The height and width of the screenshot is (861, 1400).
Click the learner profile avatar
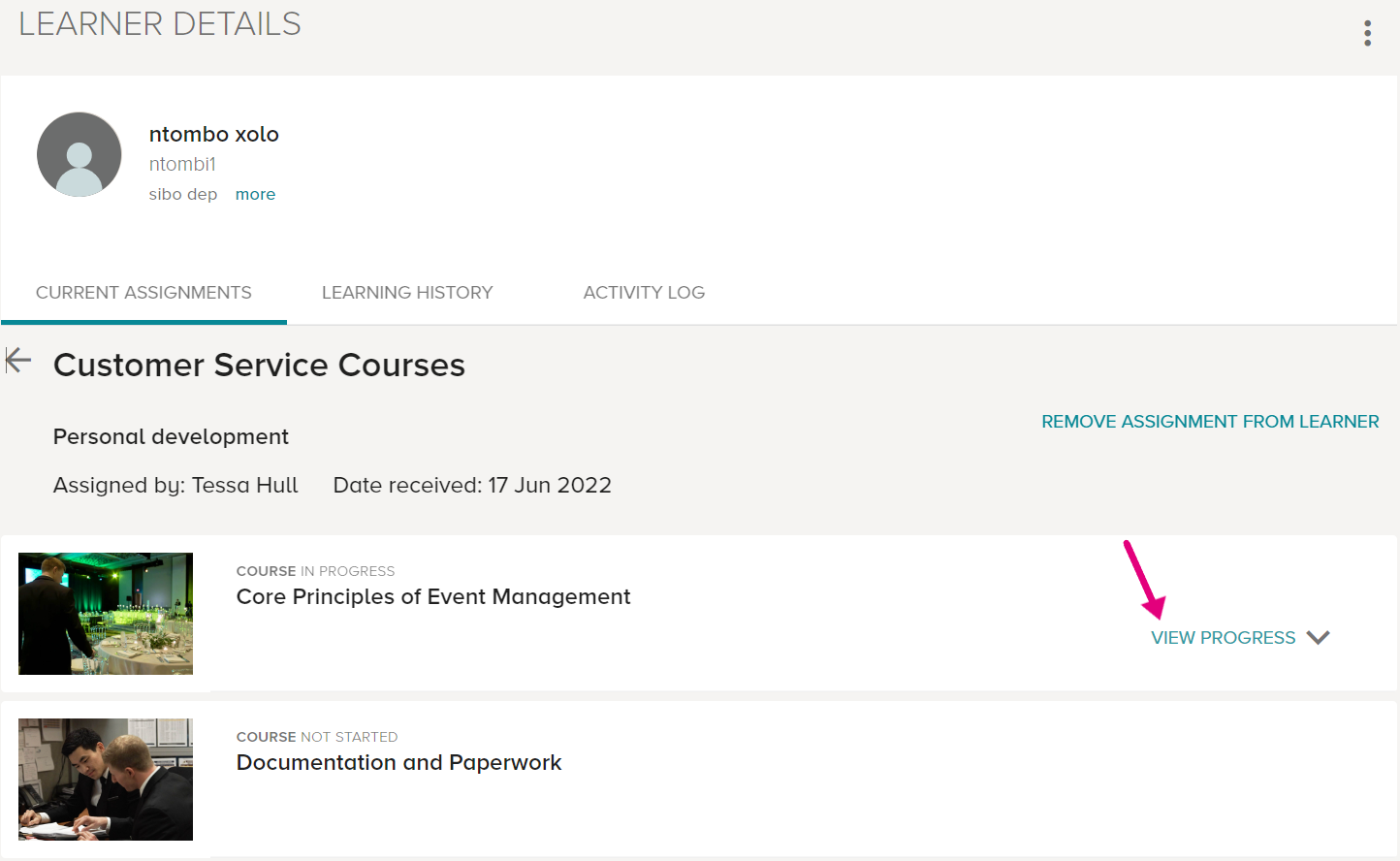[x=80, y=154]
